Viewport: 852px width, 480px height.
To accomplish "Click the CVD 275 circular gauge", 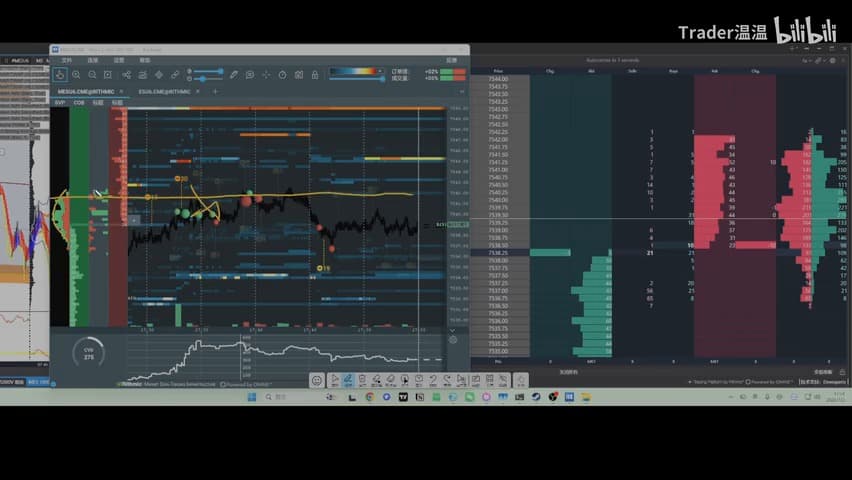I will click(89, 352).
